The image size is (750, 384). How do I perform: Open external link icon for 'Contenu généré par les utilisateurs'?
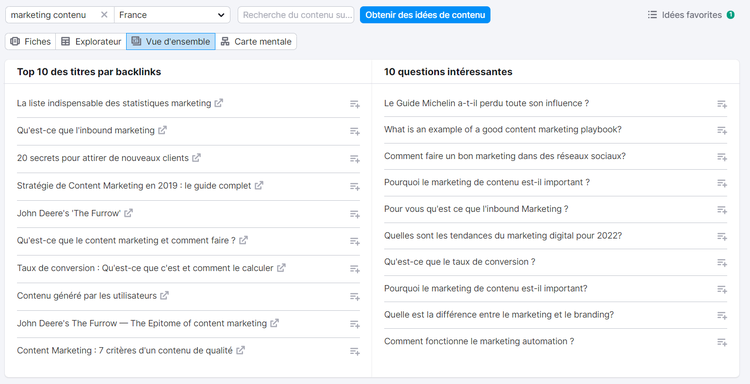click(x=164, y=296)
